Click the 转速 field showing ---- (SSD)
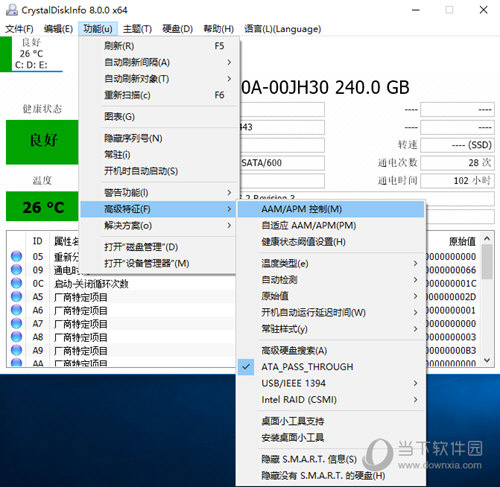 457,145
